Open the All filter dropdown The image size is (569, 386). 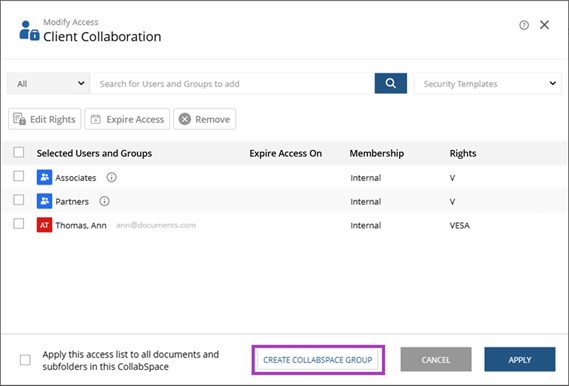click(48, 83)
